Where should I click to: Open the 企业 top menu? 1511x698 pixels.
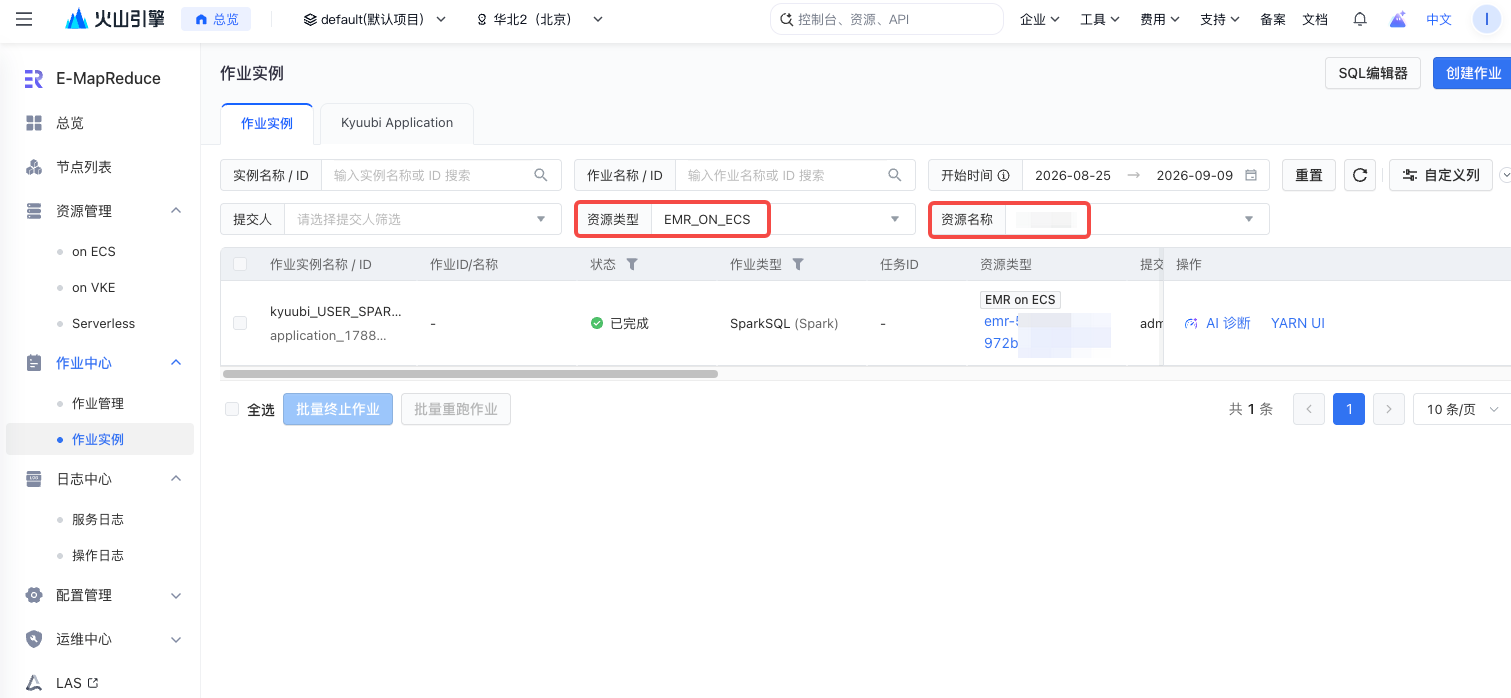[1039, 19]
